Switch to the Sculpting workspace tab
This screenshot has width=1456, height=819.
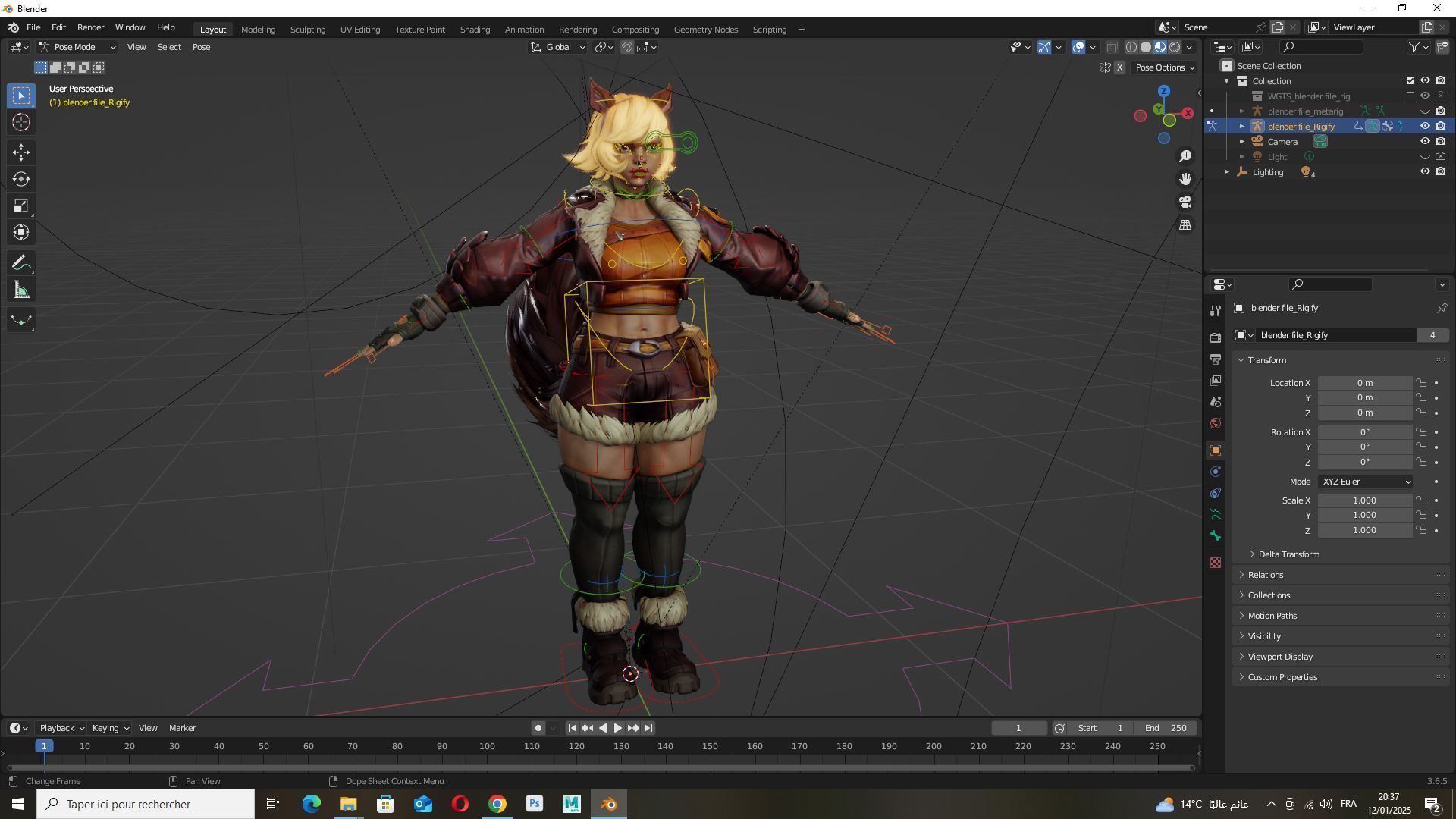308,30
